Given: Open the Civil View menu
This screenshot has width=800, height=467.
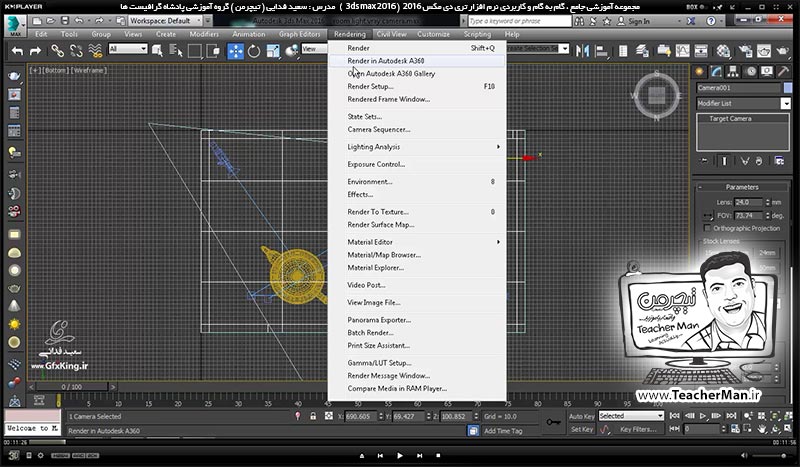Looking at the screenshot, I should point(391,34).
